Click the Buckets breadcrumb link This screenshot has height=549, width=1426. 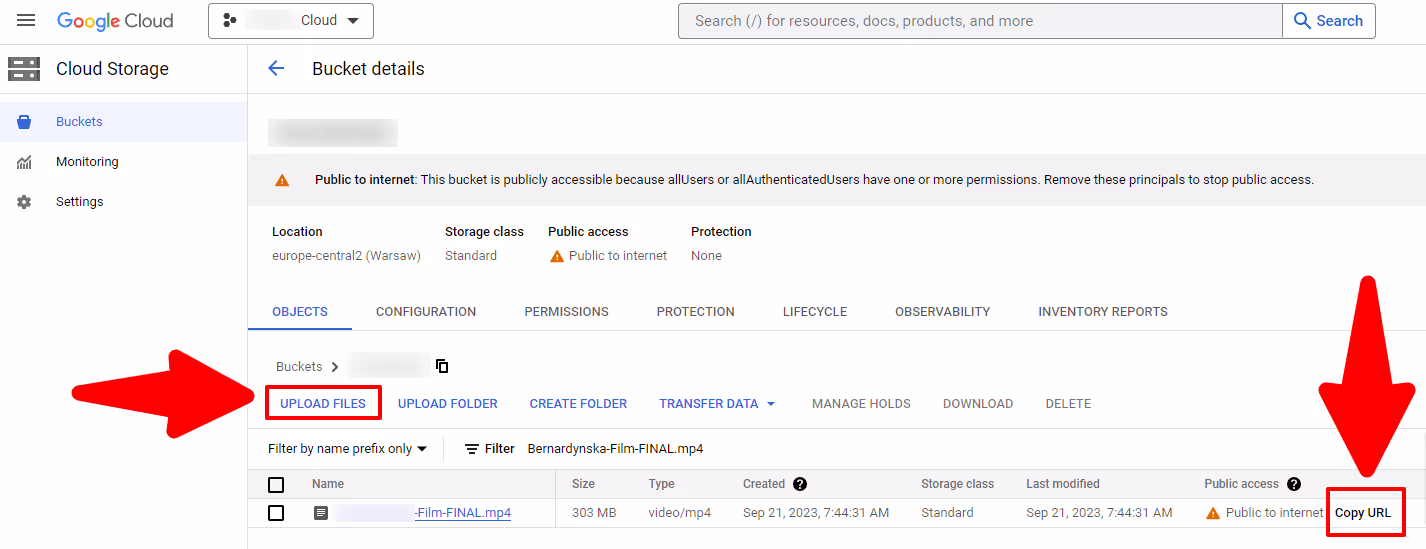click(299, 367)
